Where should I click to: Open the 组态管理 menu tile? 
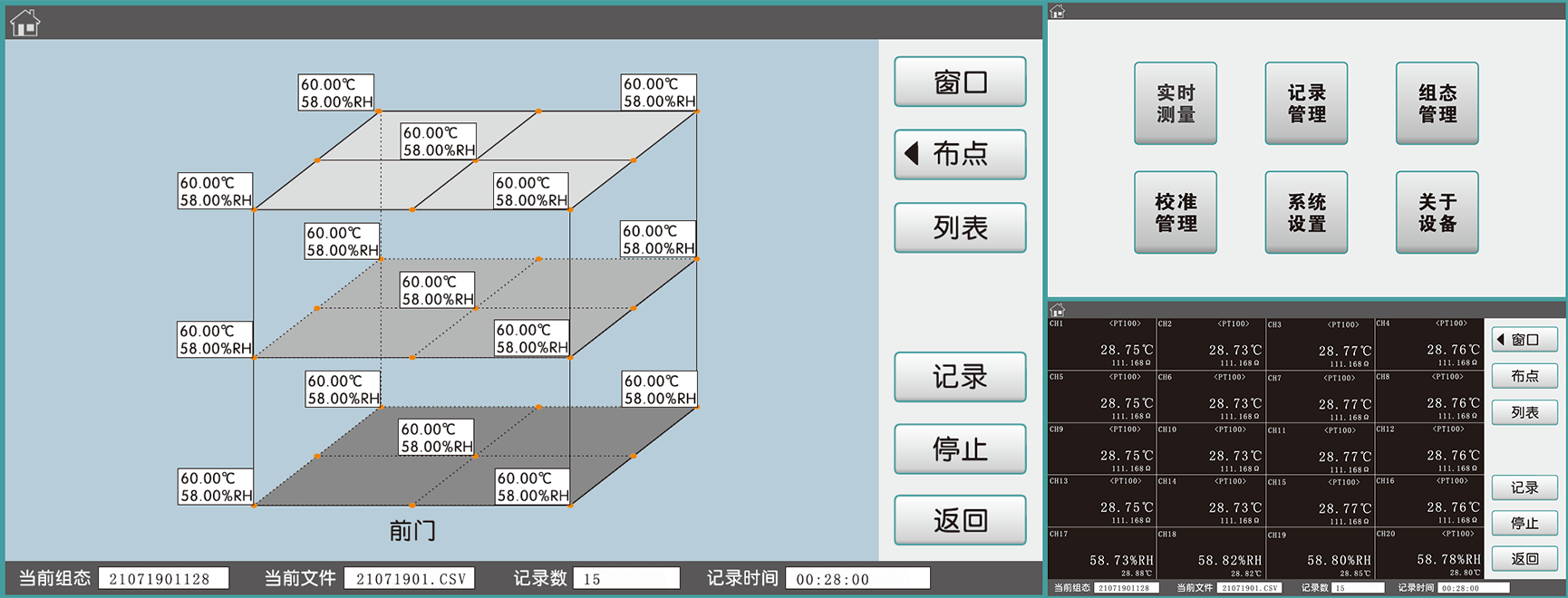[x=1437, y=103]
